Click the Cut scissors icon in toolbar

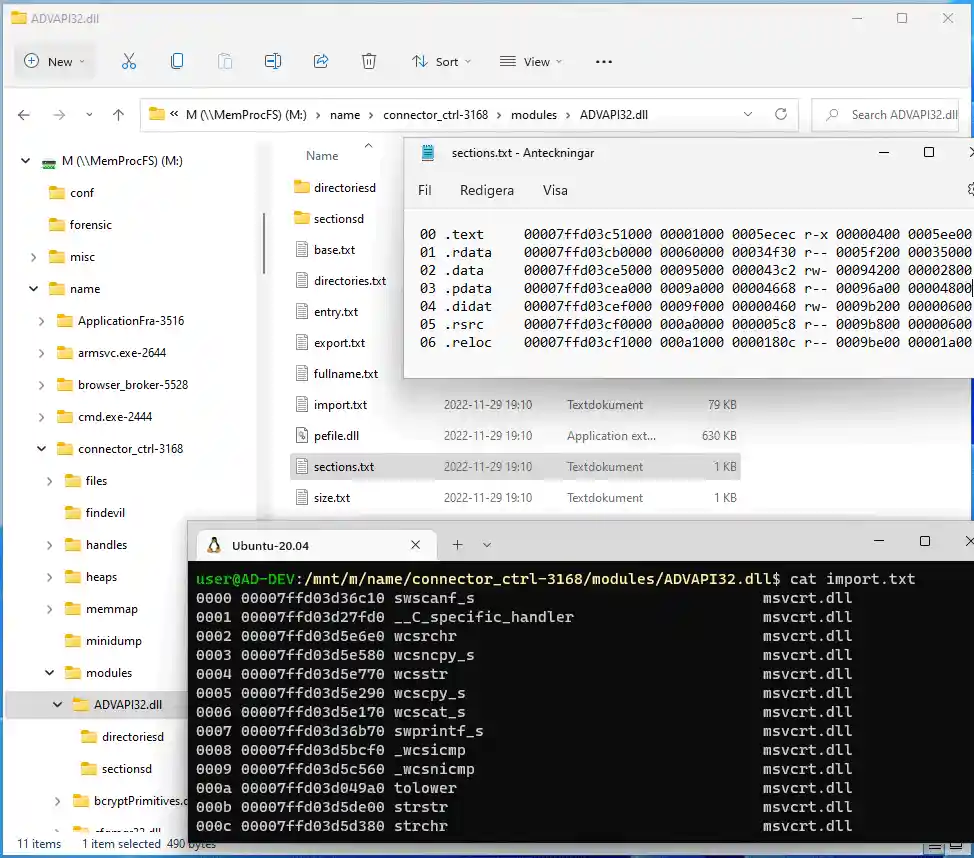(129, 61)
